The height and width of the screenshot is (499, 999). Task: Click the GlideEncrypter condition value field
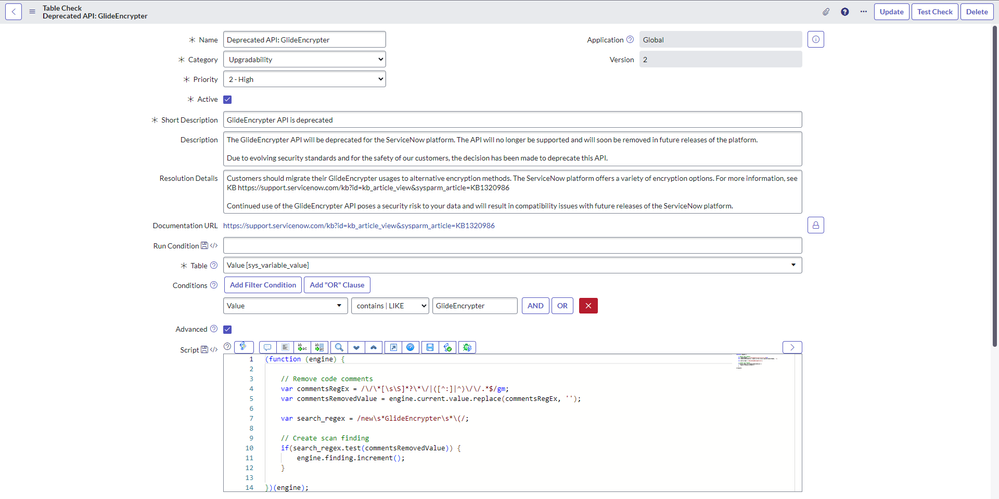475,306
